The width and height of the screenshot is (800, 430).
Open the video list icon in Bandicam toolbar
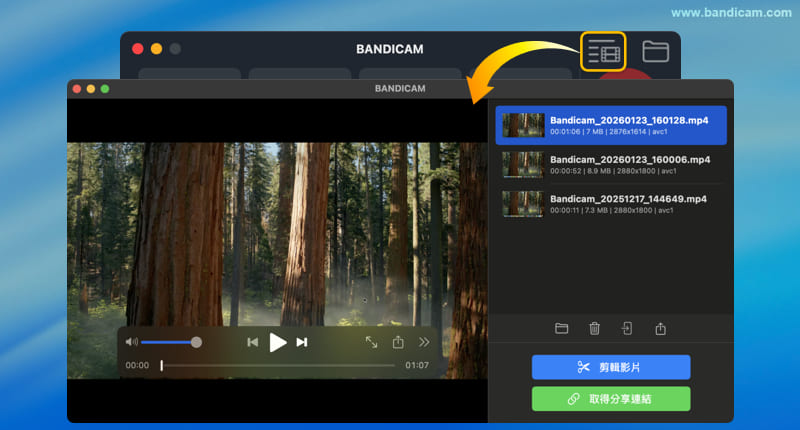[x=603, y=51]
